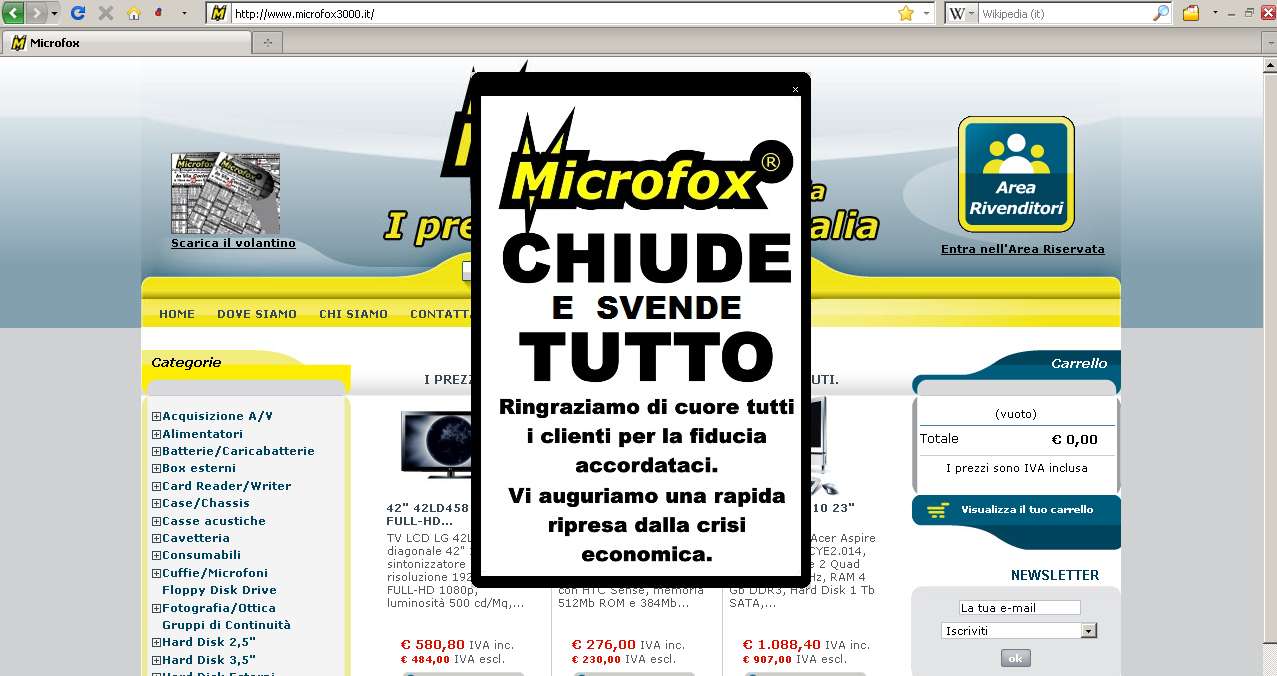Open the Wikipedia search engine selector
This screenshot has width=1277, height=676.
click(x=961, y=13)
